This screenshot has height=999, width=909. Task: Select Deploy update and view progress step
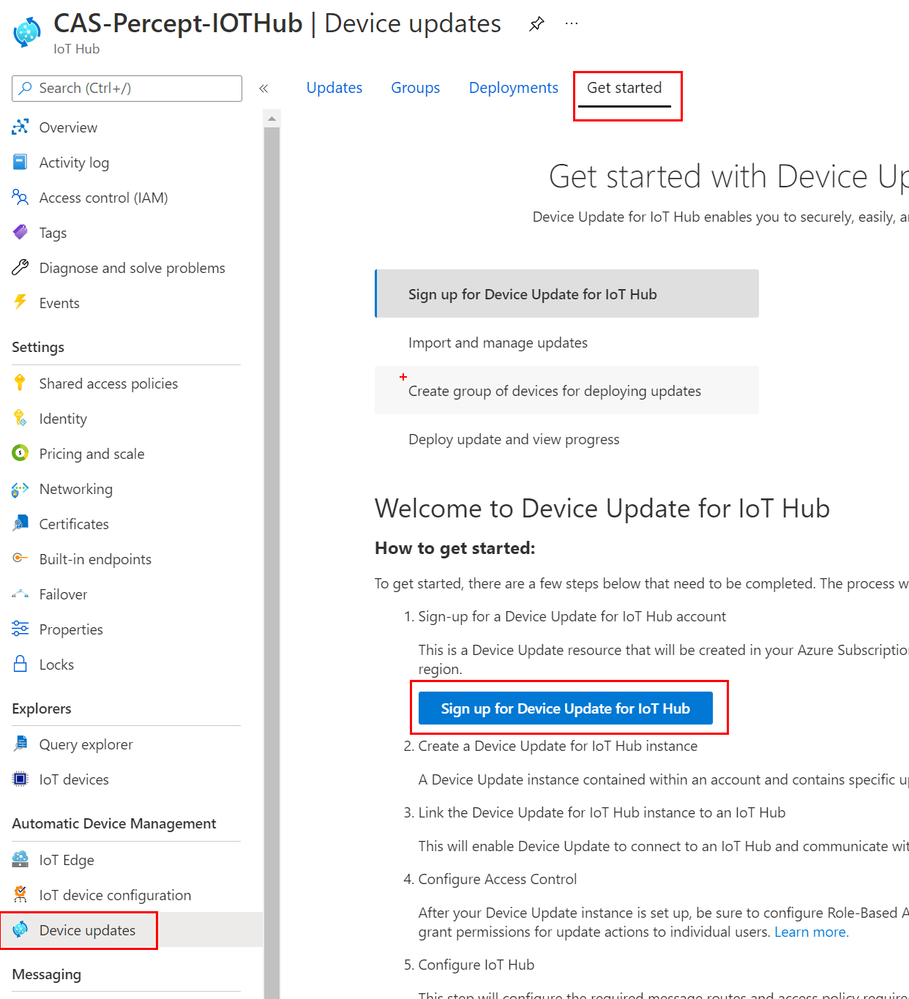[x=567, y=439]
